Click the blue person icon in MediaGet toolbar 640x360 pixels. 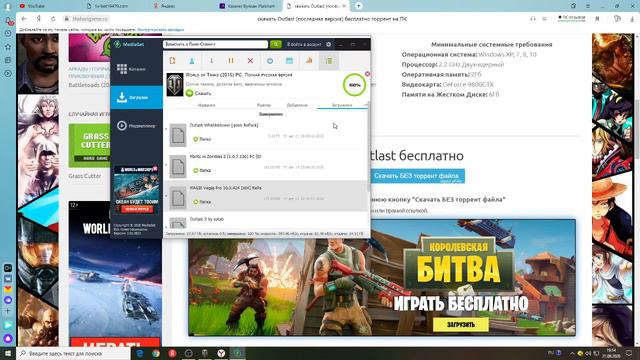(x=191, y=61)
